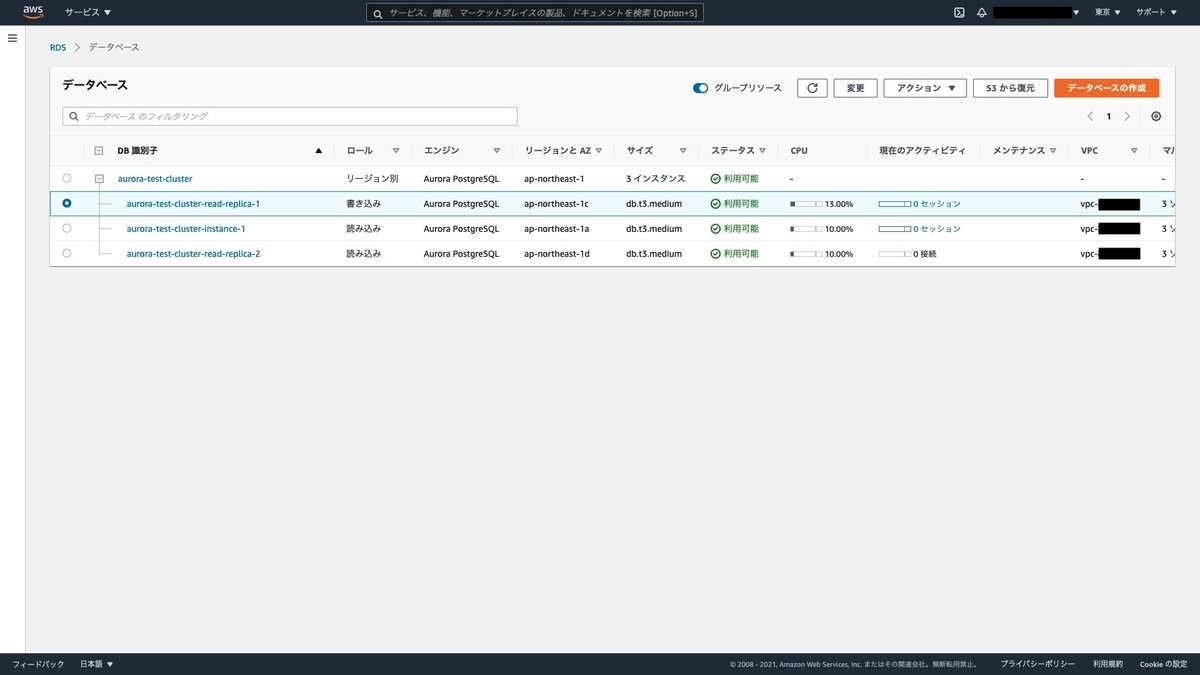Click ap-northeast-1c availability zone cell
Screen dimensions: 1200x675
click(x=556, y=204)
